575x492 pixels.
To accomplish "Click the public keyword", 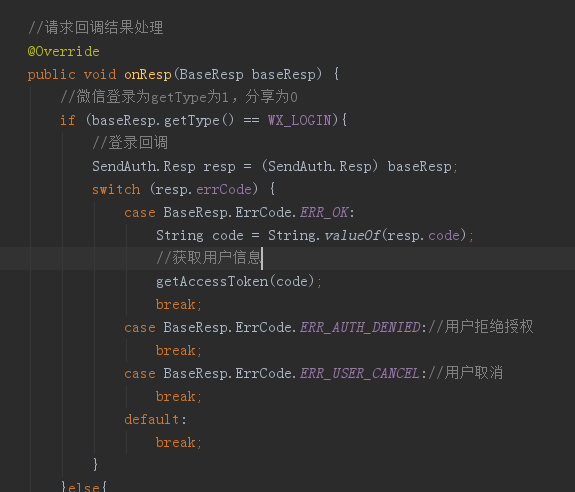I will click(x=51, y=75).
